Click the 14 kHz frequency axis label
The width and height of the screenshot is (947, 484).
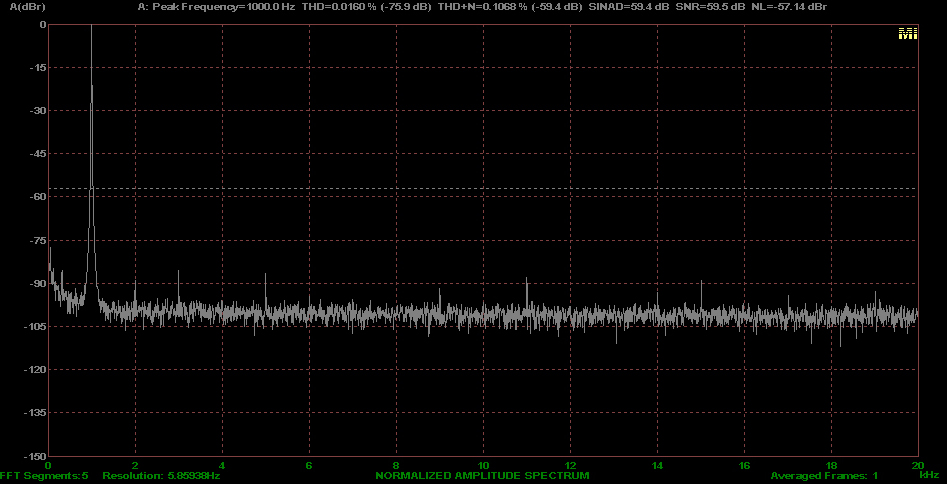(x=657, y=465)
